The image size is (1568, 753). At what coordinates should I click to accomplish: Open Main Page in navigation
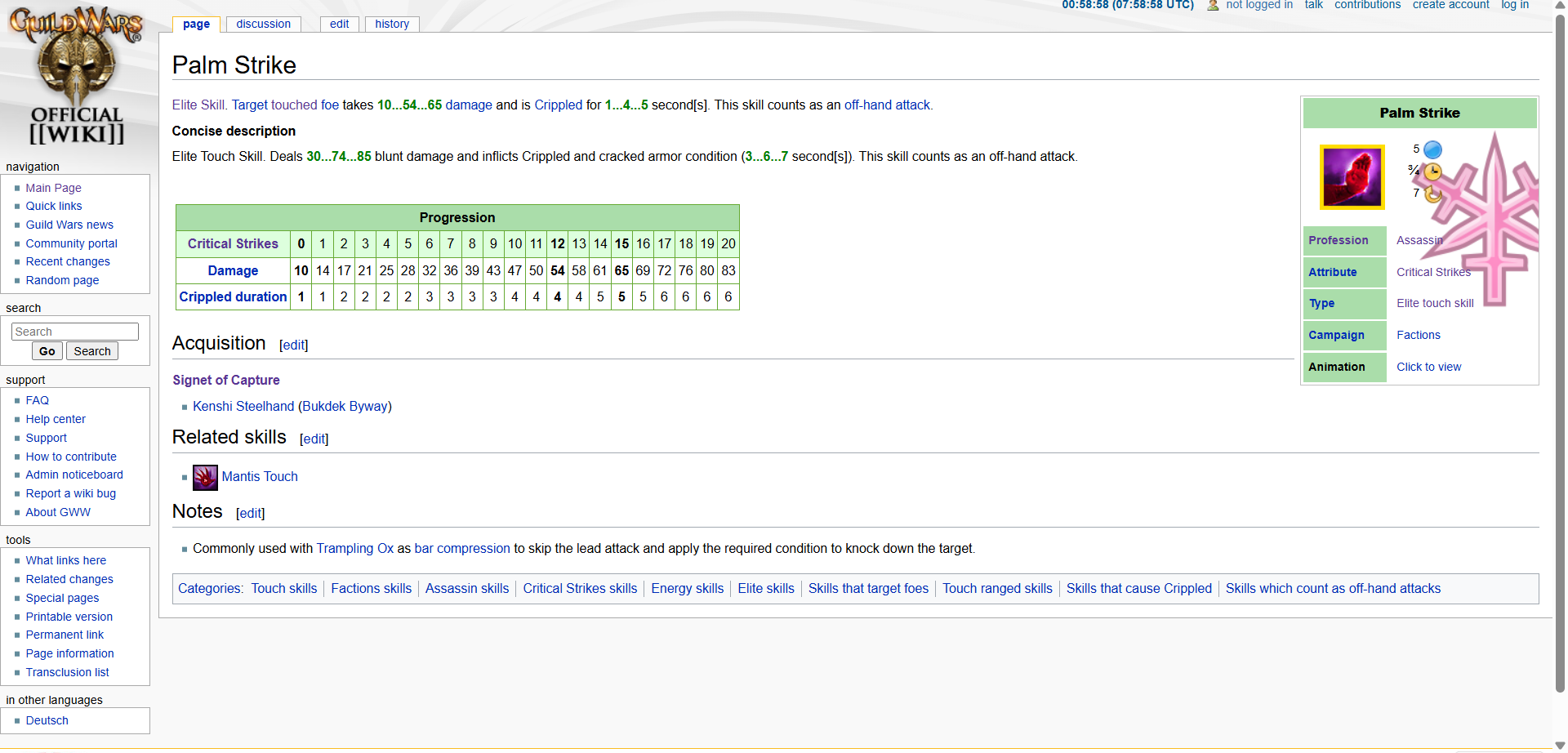click(53, 188)
